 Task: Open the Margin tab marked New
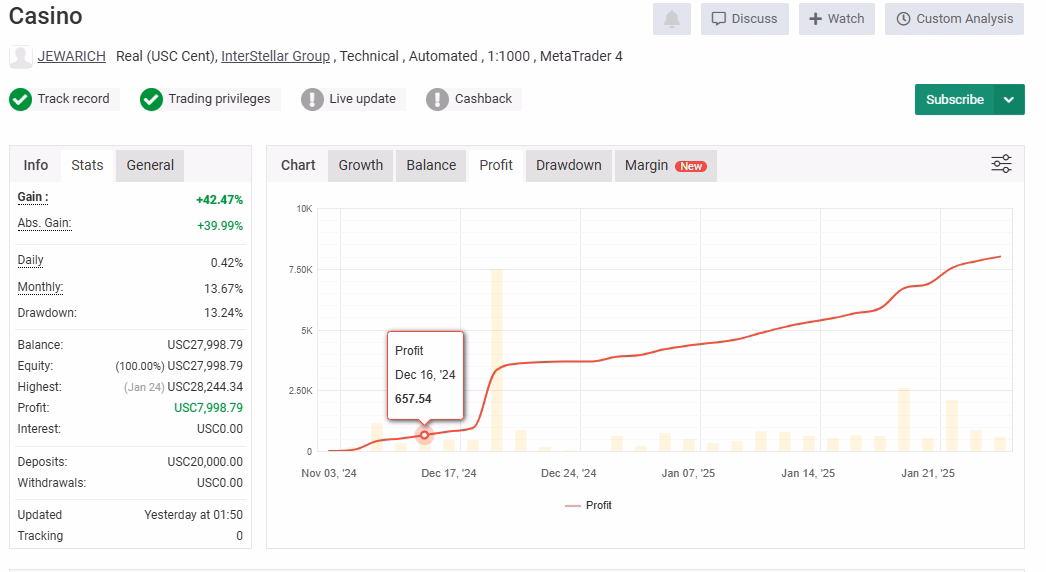pos(665,165)
